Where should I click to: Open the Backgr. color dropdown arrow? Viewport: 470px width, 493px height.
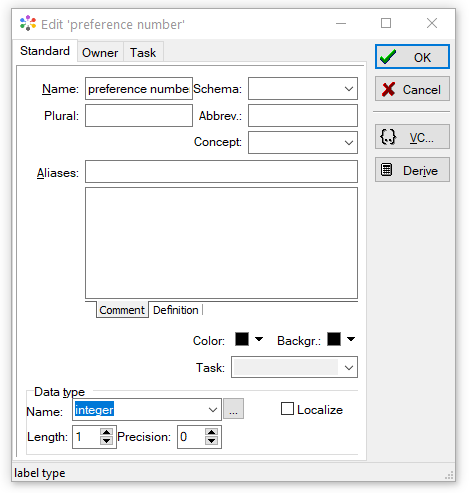point(351,339)
